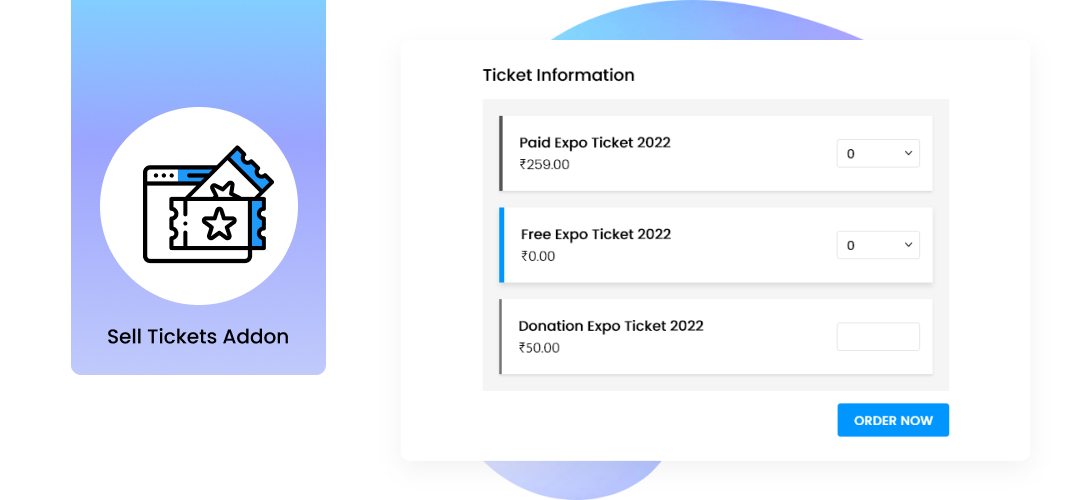Click the ticket with star icon
Screen dimensions: 1080x500
(217, 223)
